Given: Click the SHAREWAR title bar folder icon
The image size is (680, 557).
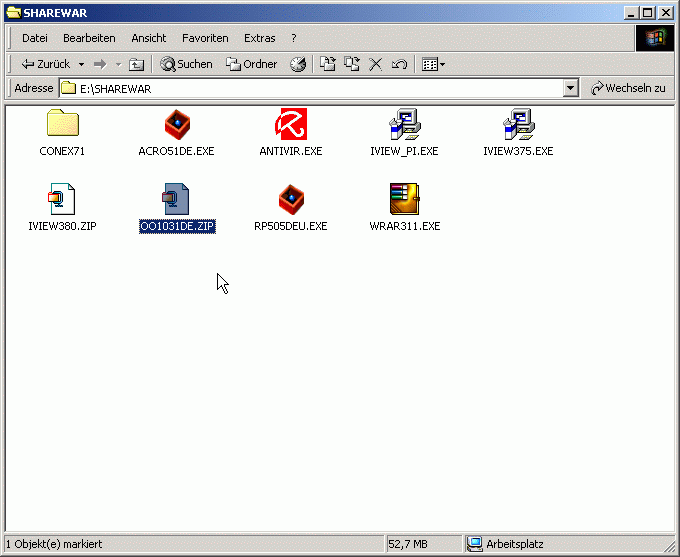Looking at the screenshot, I should click(13, 13).
